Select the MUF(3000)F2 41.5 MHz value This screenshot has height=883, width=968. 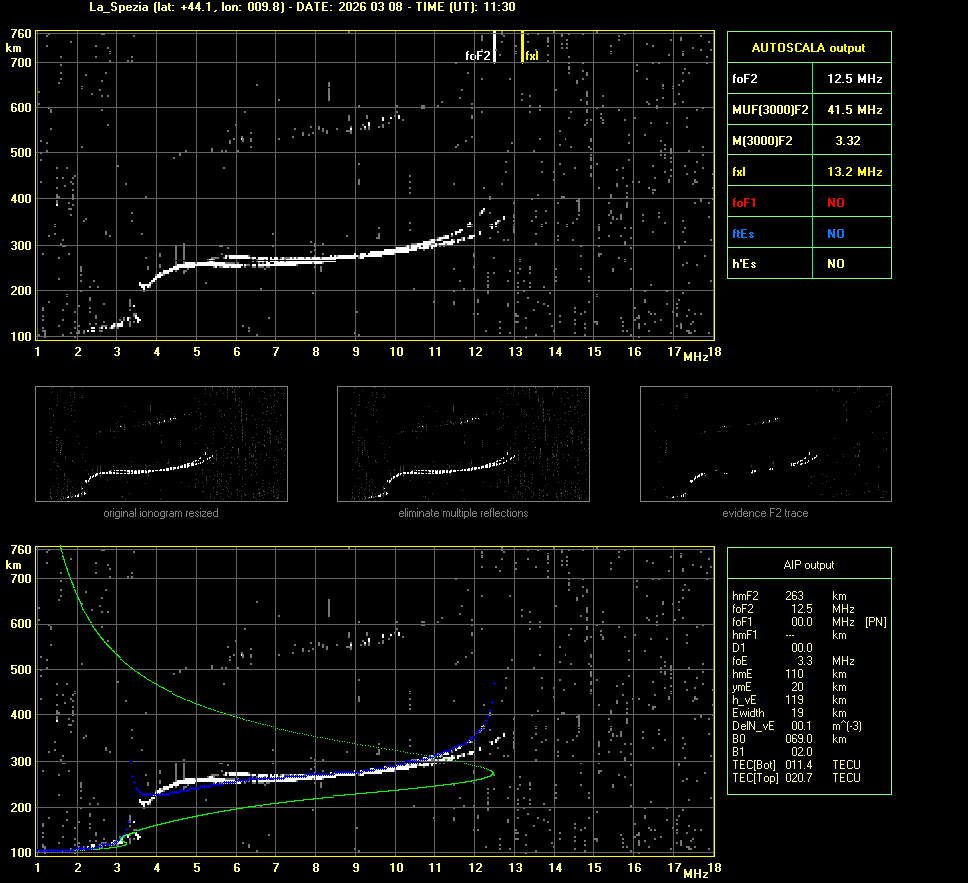pyautogui.click(x=854, y=109)
